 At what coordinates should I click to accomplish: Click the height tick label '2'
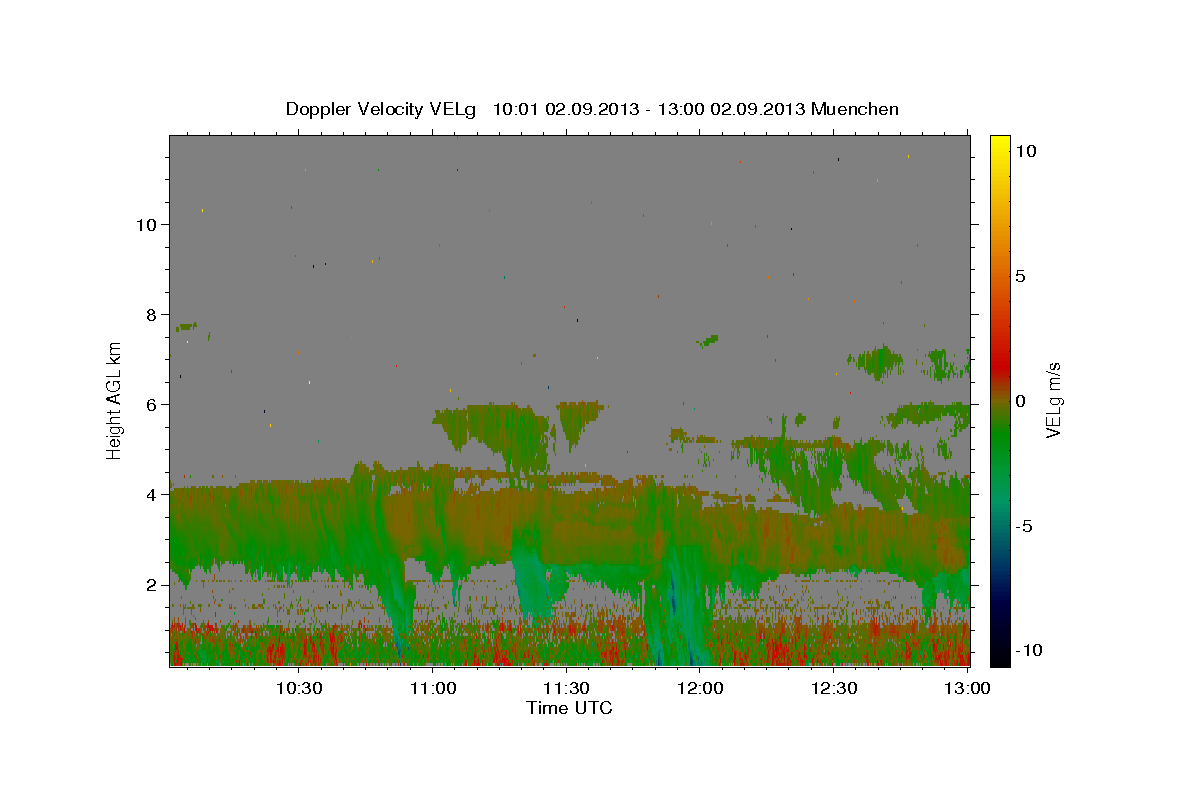153,585
